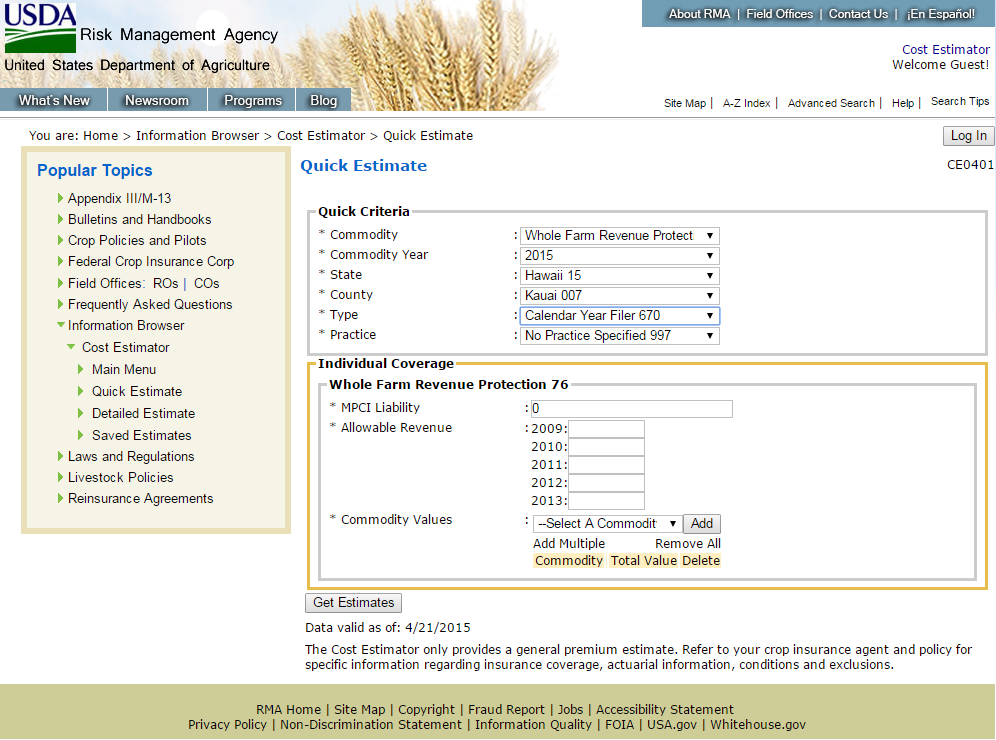Click the 2012 Allowable Revenue field

(x=606, y=483)
